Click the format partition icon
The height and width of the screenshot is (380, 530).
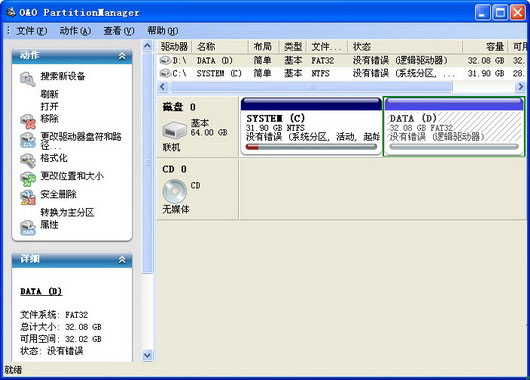(x=27, y=161)
